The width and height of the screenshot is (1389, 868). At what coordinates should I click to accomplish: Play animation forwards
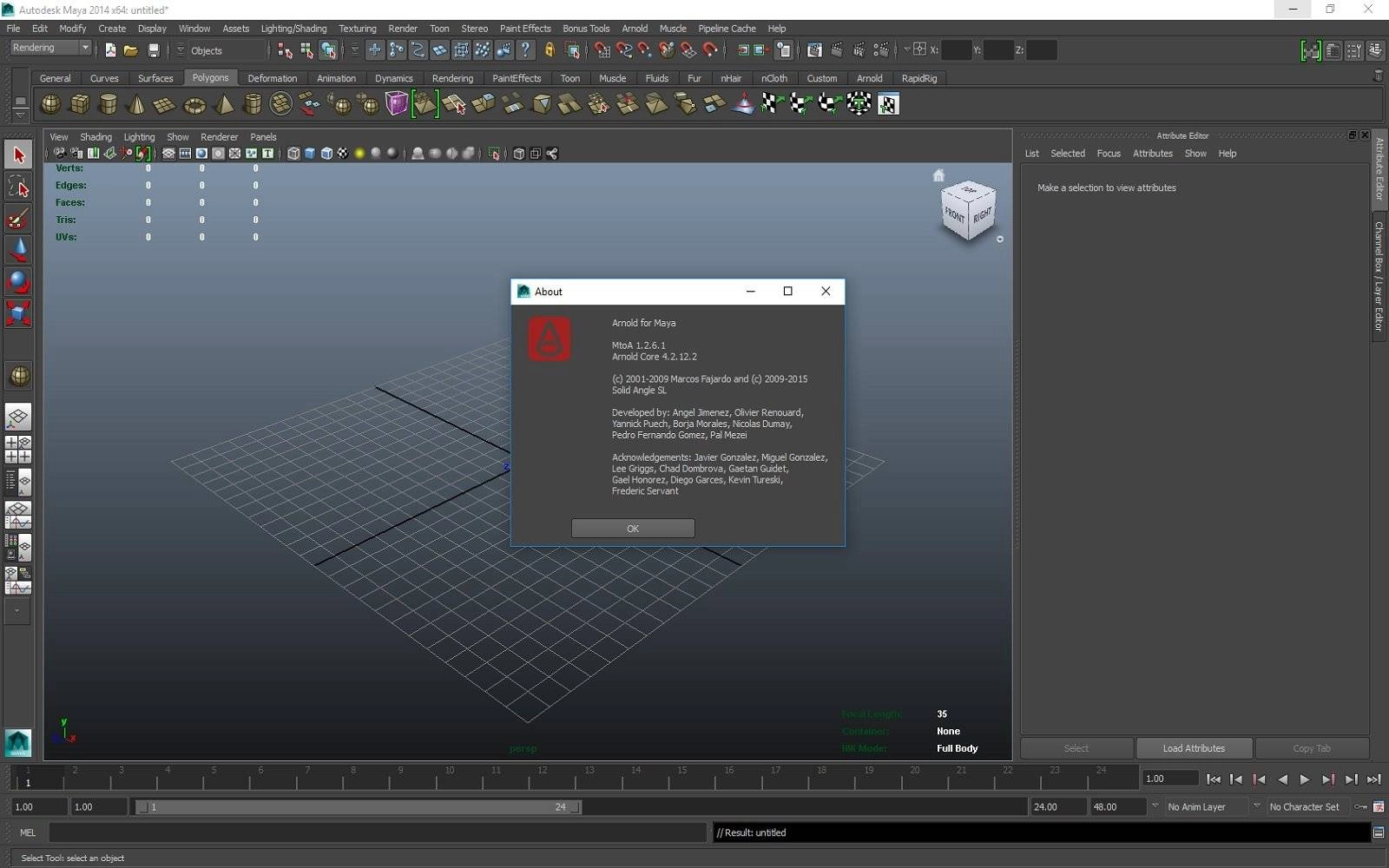point(1305,779)
